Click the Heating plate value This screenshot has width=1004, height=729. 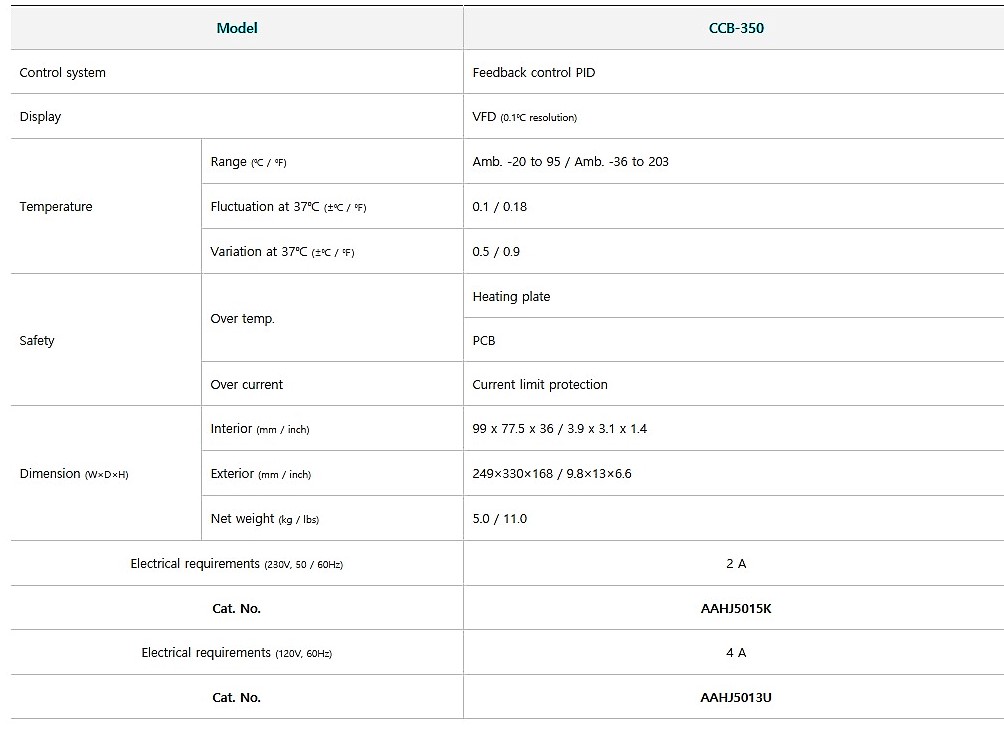coord(511,297)
